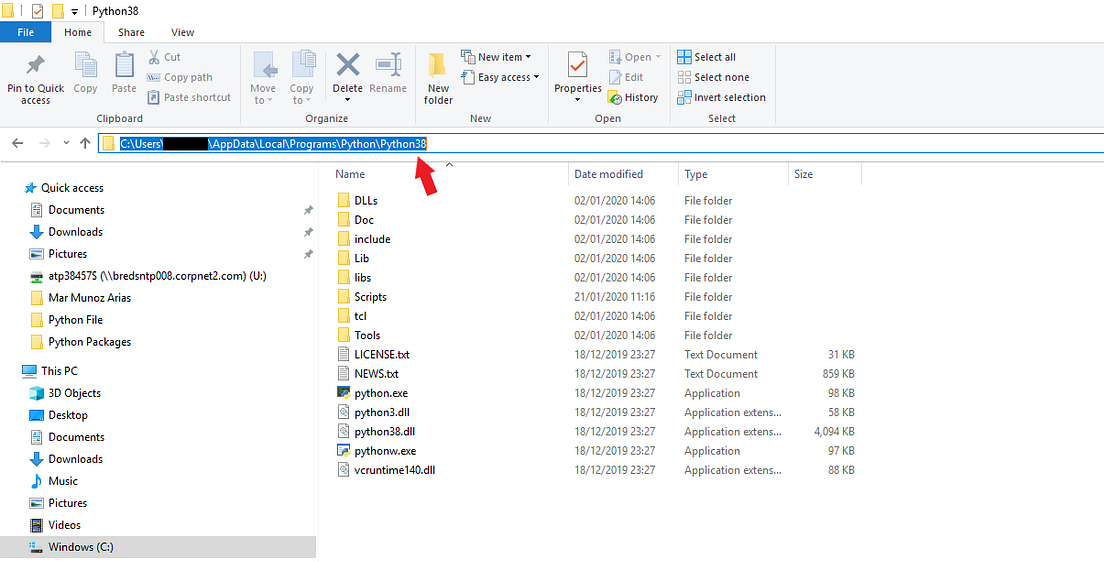The image size is (1104, 562).
Task: Click the Properties checkmark icon
Action: (x=577, y=65)
